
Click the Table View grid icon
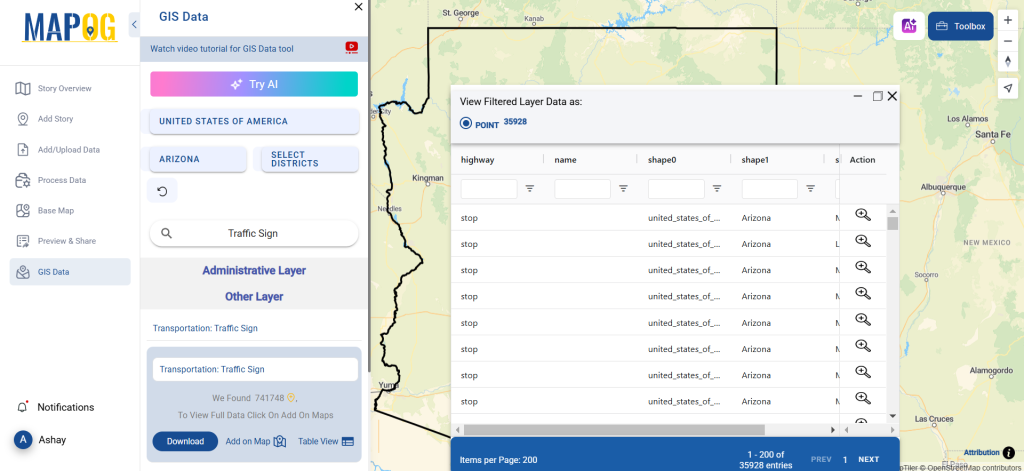coord(348,442)
